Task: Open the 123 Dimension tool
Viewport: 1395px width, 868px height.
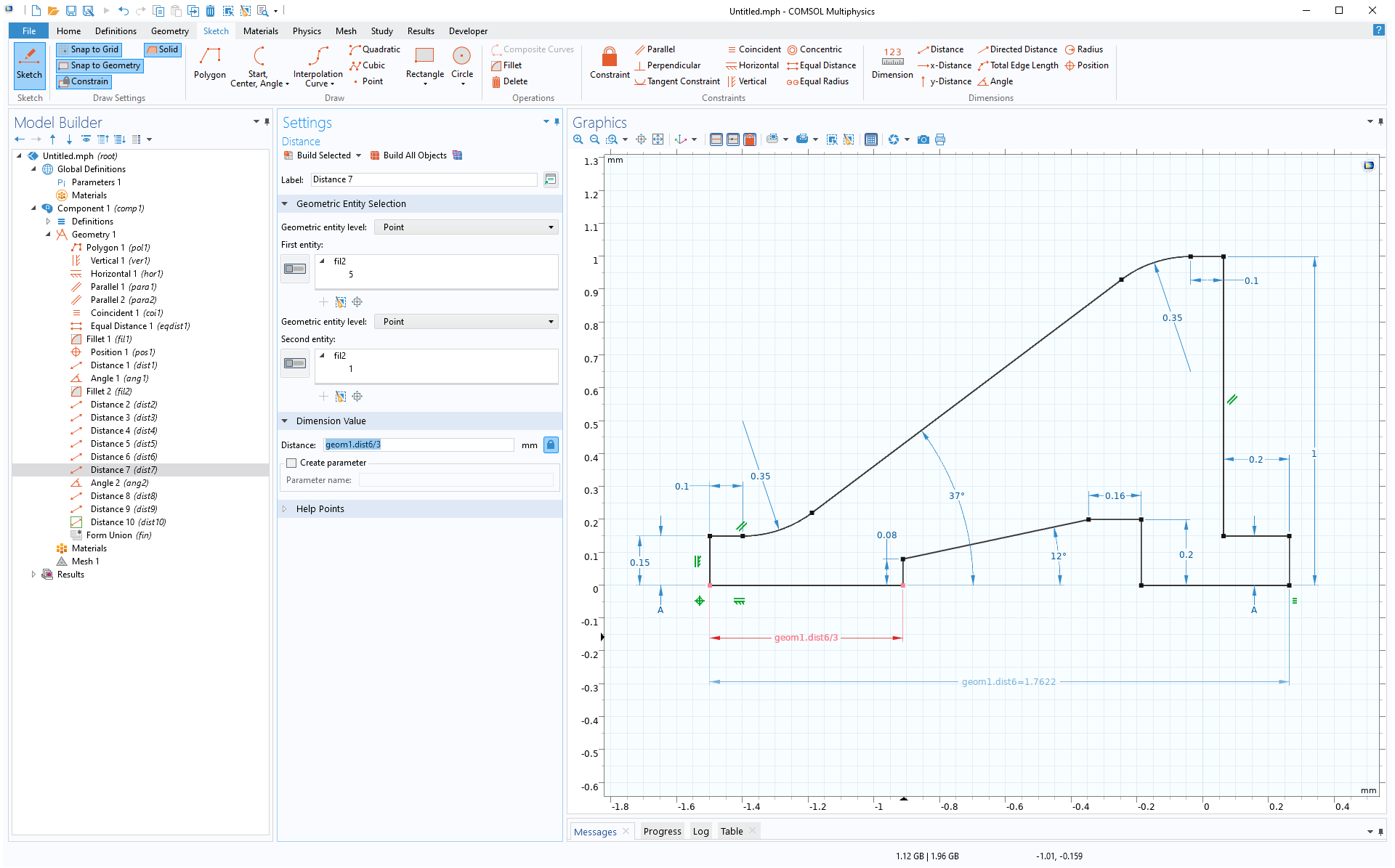Action: [891, 64]
